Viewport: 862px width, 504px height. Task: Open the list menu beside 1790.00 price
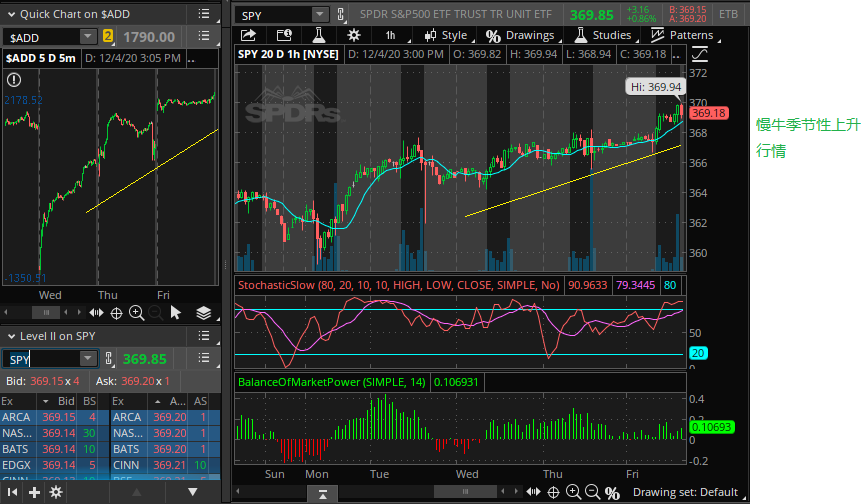[x=204, y=36]
